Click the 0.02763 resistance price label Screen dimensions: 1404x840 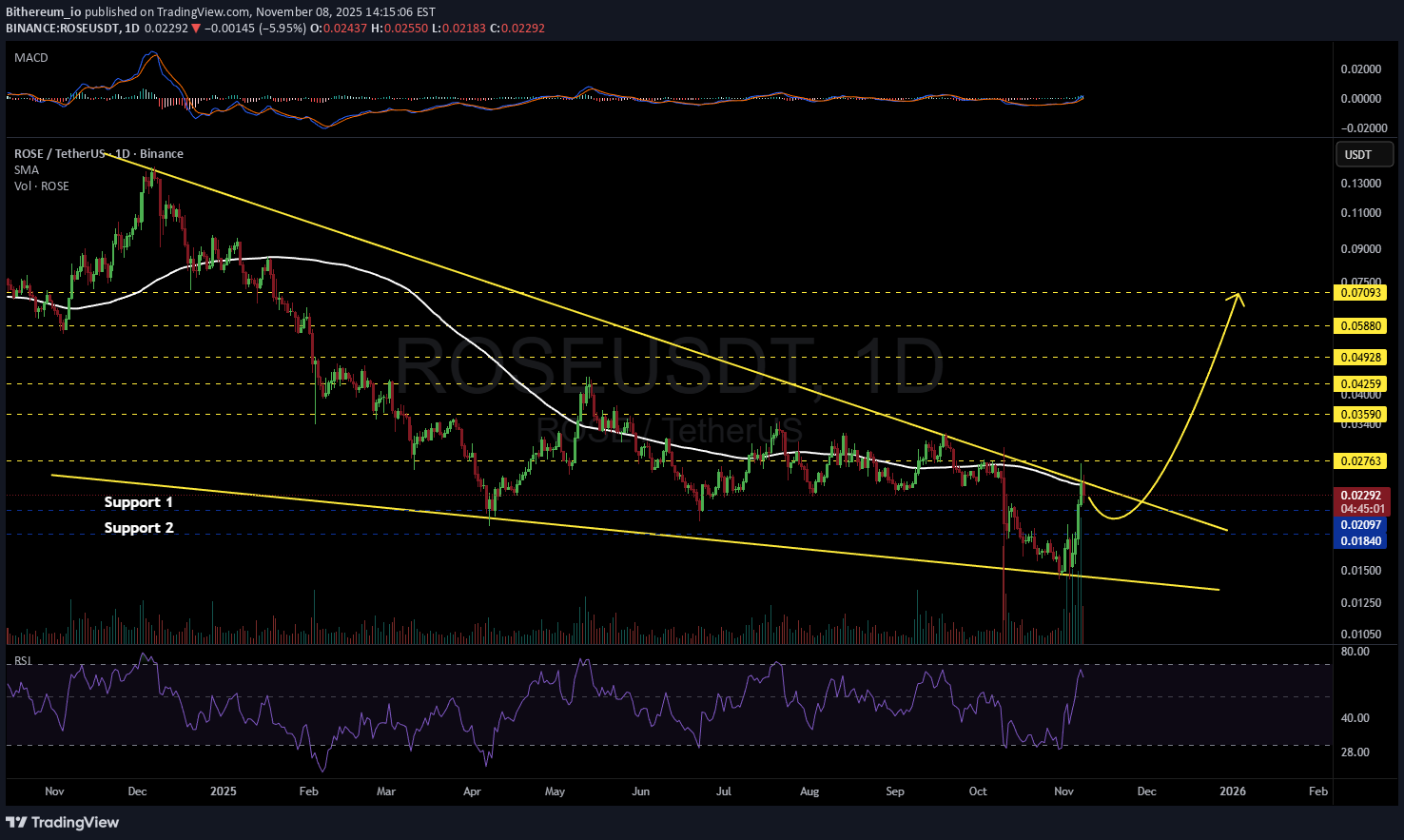(x=1361, y=461)
